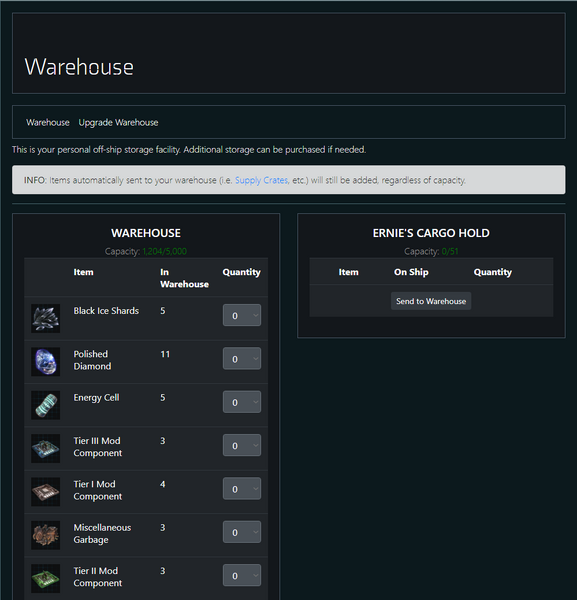Click the Energy Cell name
This screenshot has width=577, height=600.
pyautogui.click(x=96, y=398)
